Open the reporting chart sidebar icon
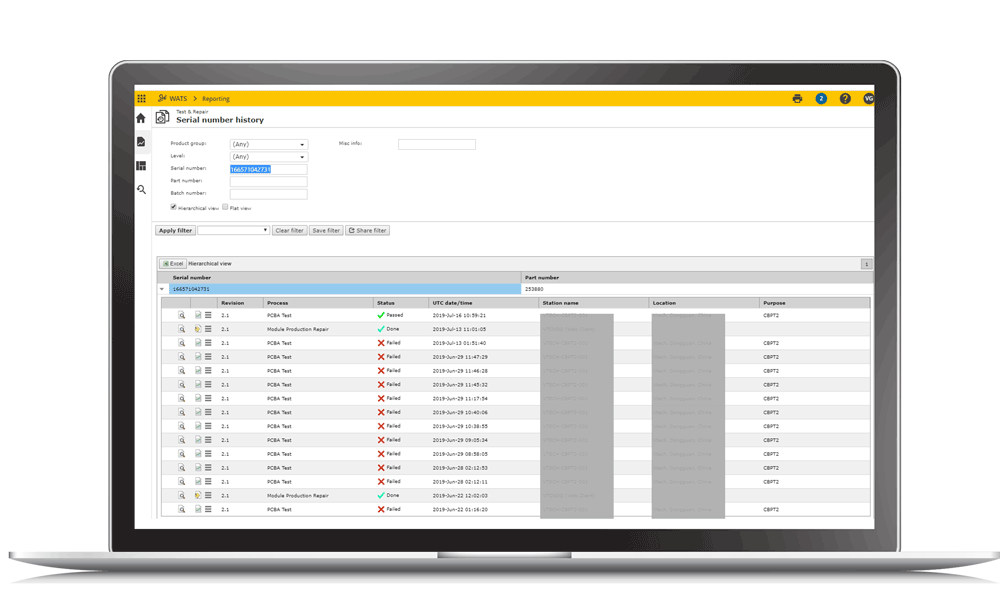The height and width of the screenshot is (613, 1000). pyautogui.click(x=141, y=142)
